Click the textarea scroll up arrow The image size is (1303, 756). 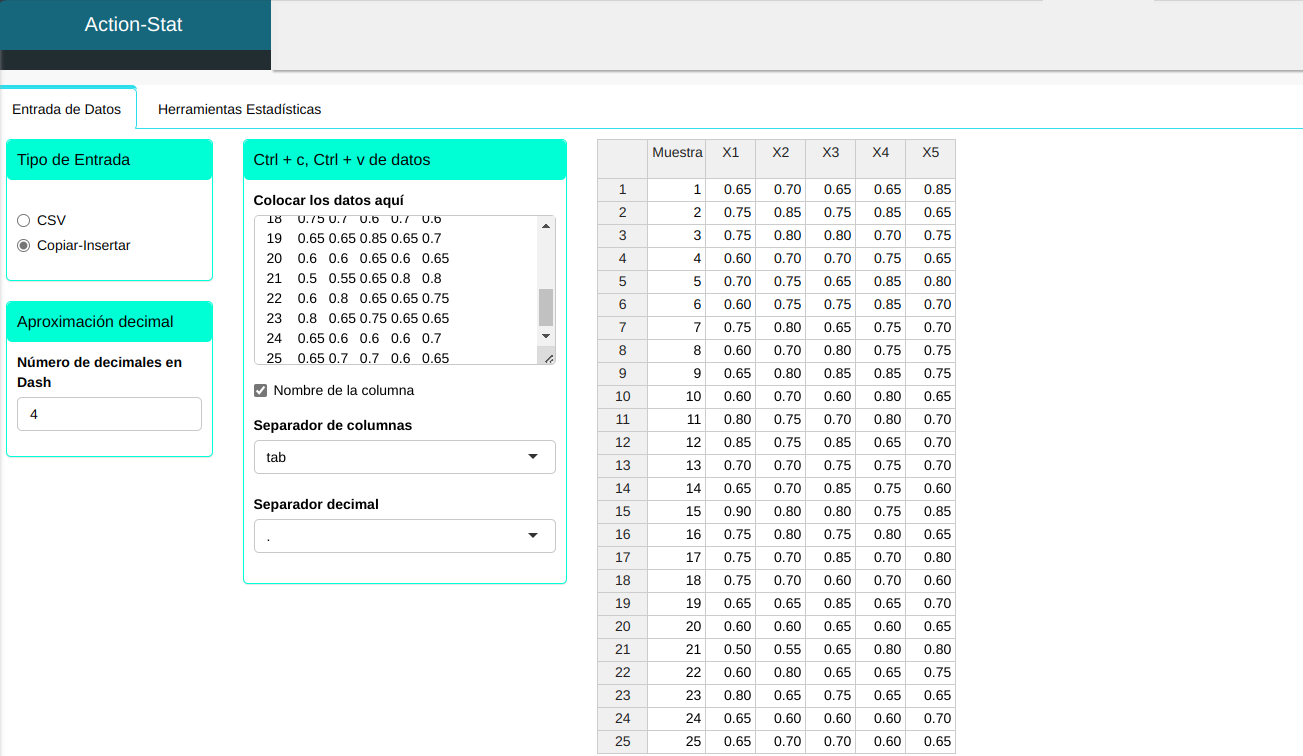(546, 226)
